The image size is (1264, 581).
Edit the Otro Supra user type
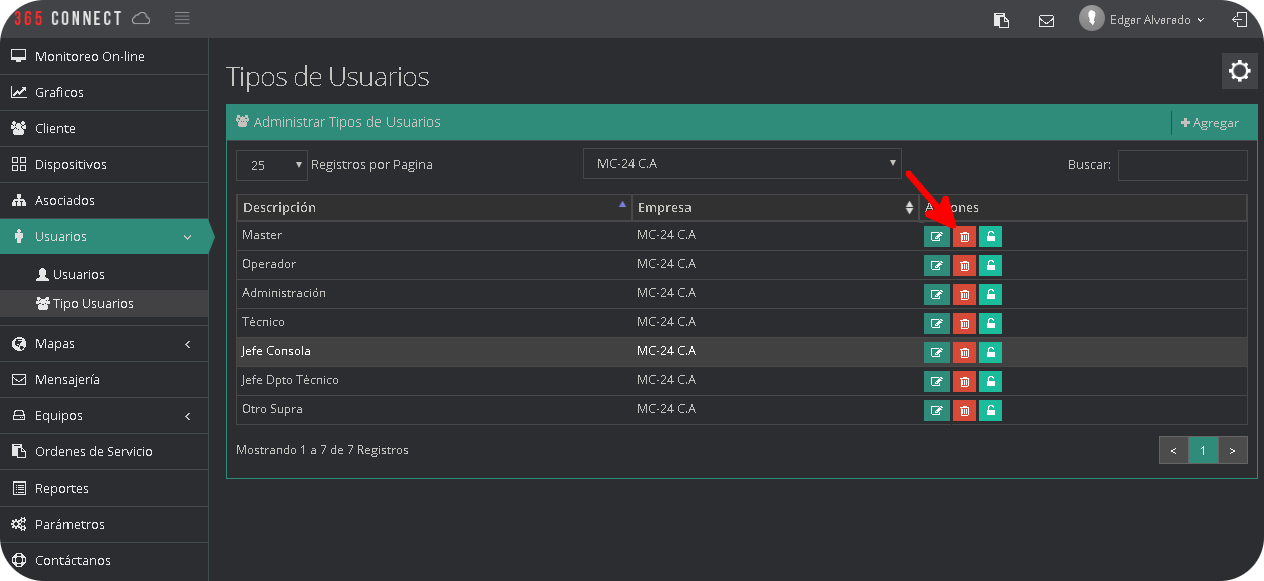936,411
